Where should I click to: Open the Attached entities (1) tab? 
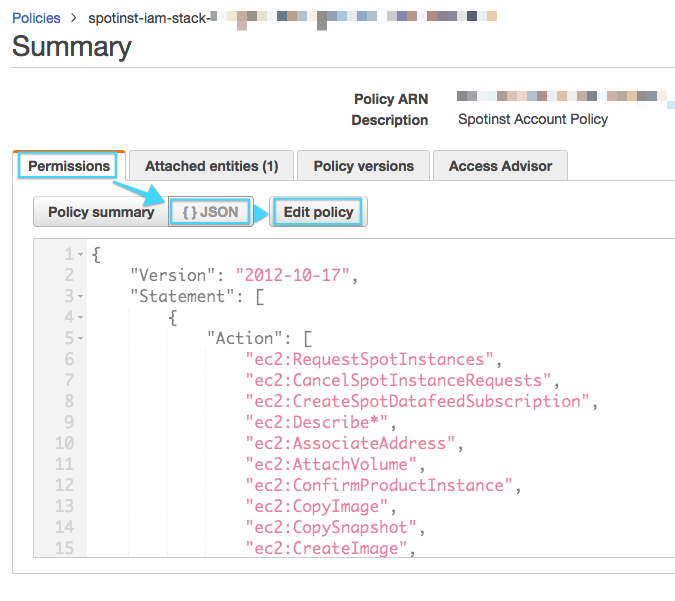(211, 166)
